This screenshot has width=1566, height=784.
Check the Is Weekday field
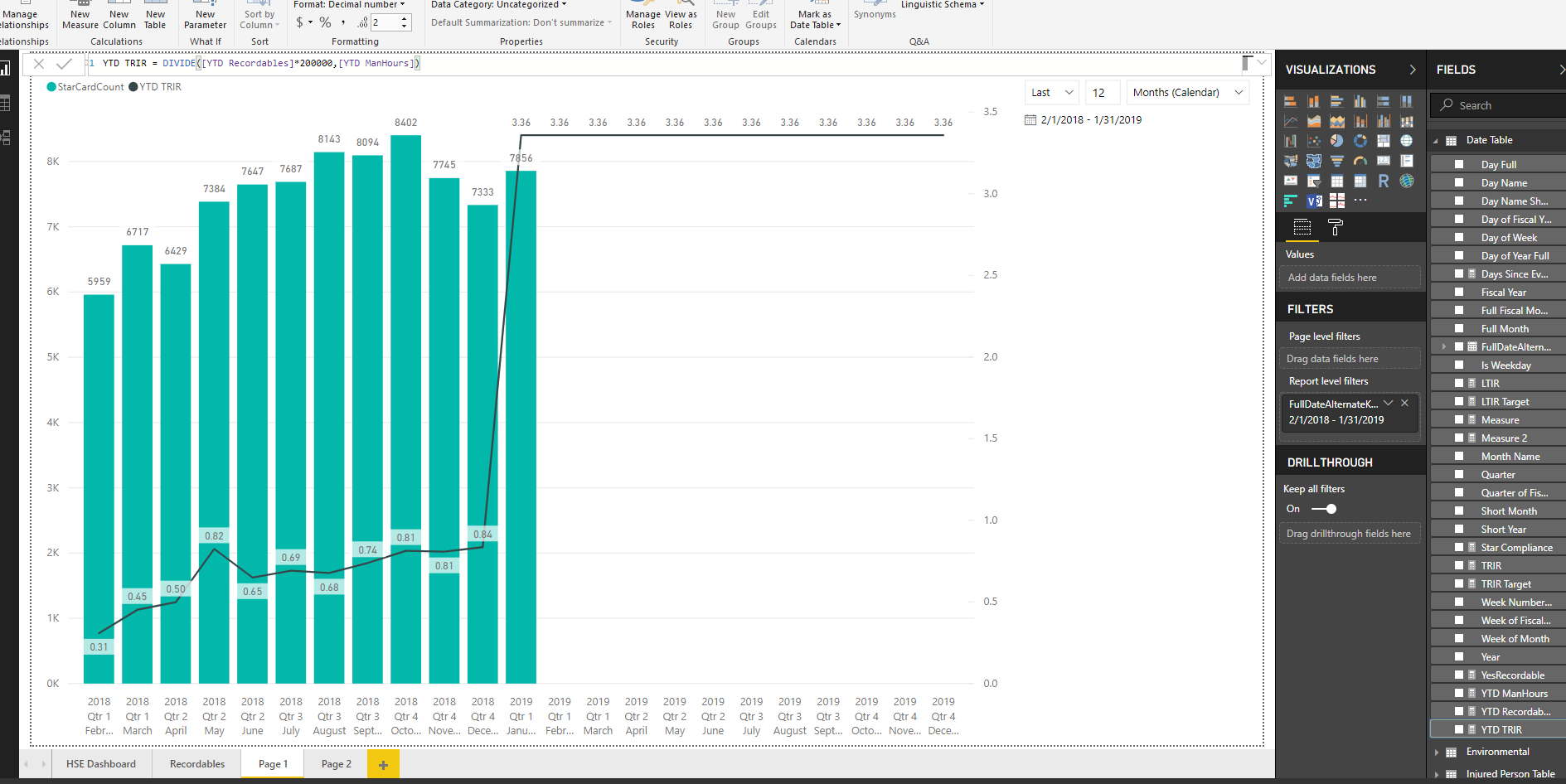click(1459, 365)
